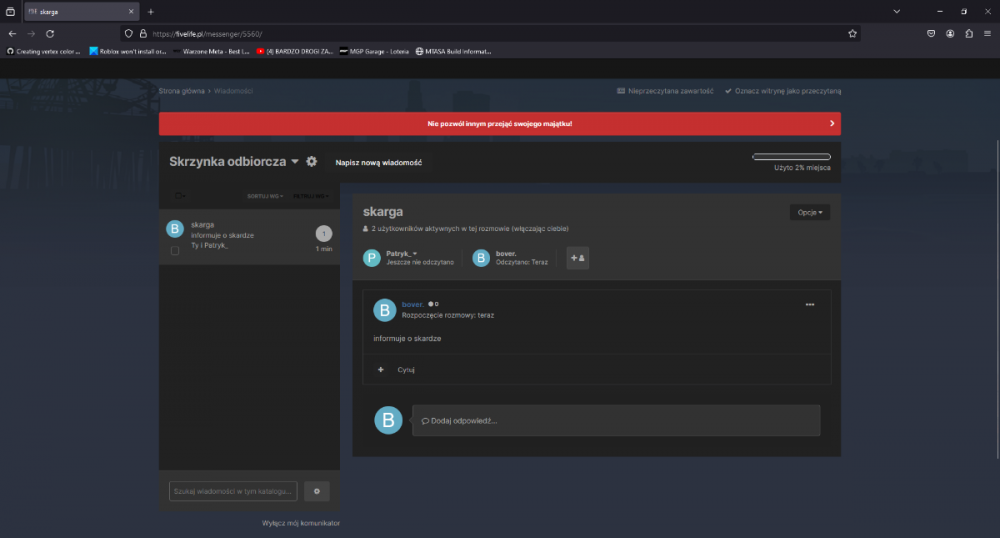This screenshot has width=1000, height=538.
Task: Click the add participant icon button
Action: 578,258
